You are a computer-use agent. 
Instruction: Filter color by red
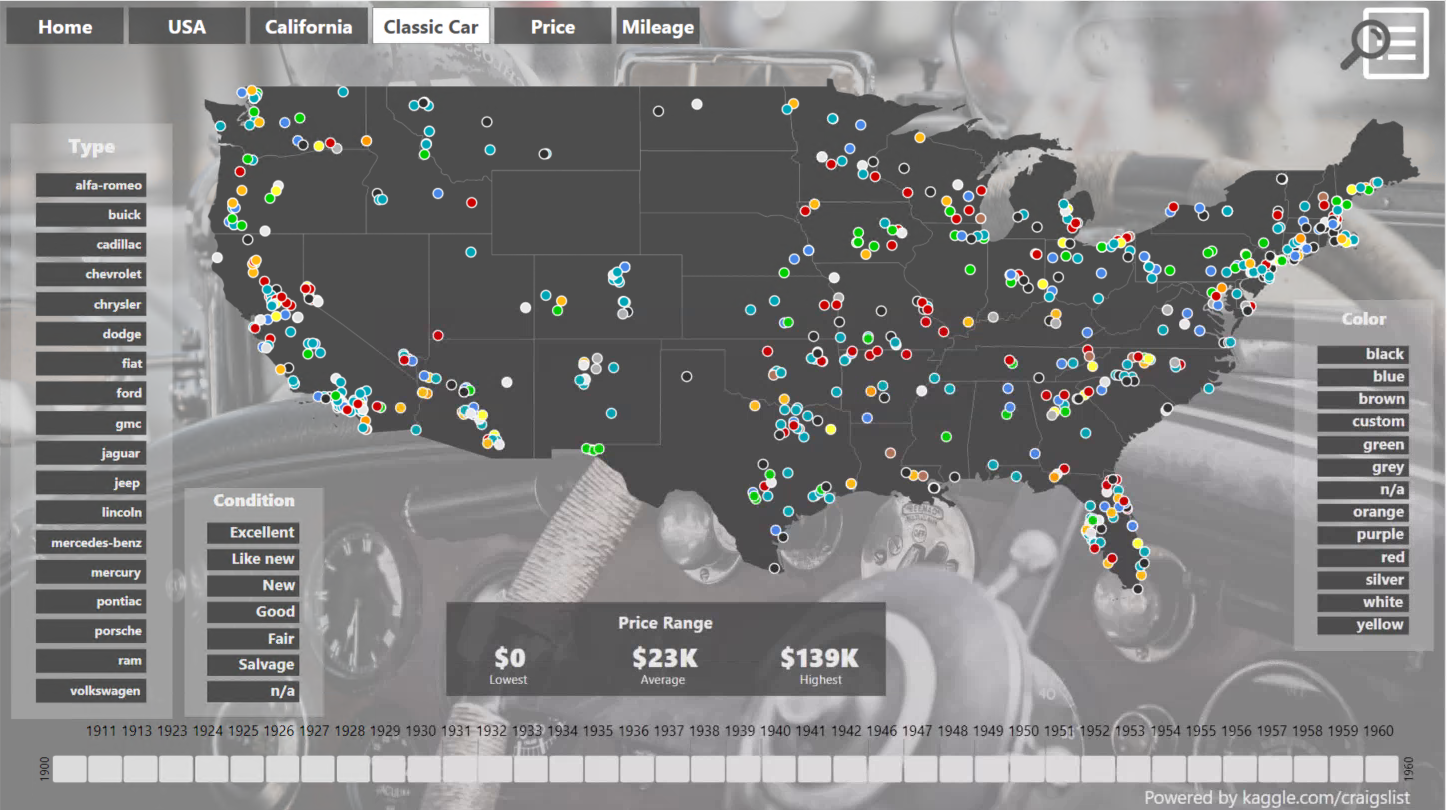[x=1363, y=558]
